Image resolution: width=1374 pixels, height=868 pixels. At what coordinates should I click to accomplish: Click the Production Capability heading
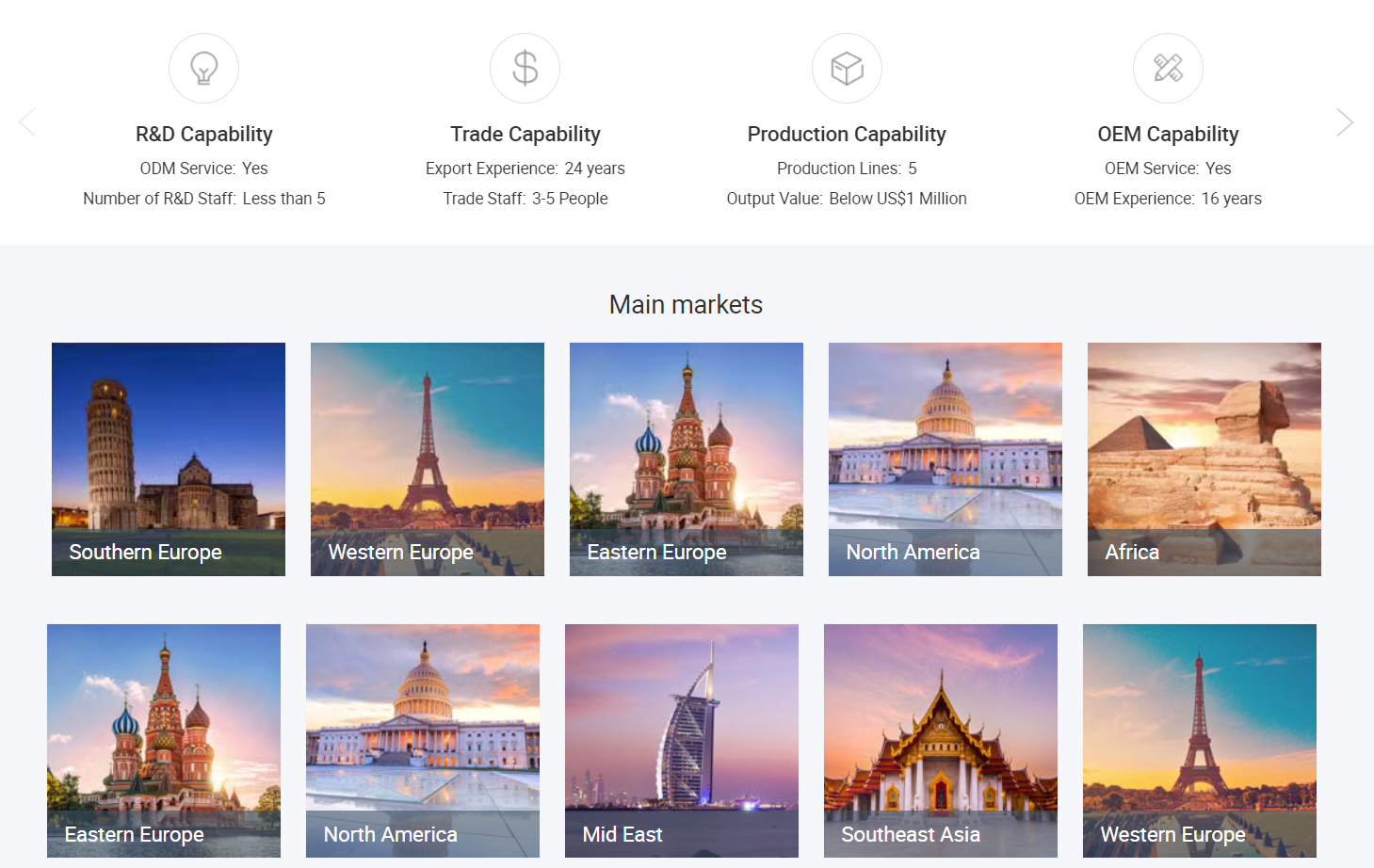click(x=847, y=135)
